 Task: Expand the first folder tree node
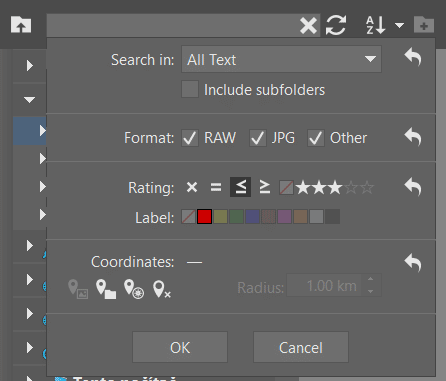[x=29, y=65]
